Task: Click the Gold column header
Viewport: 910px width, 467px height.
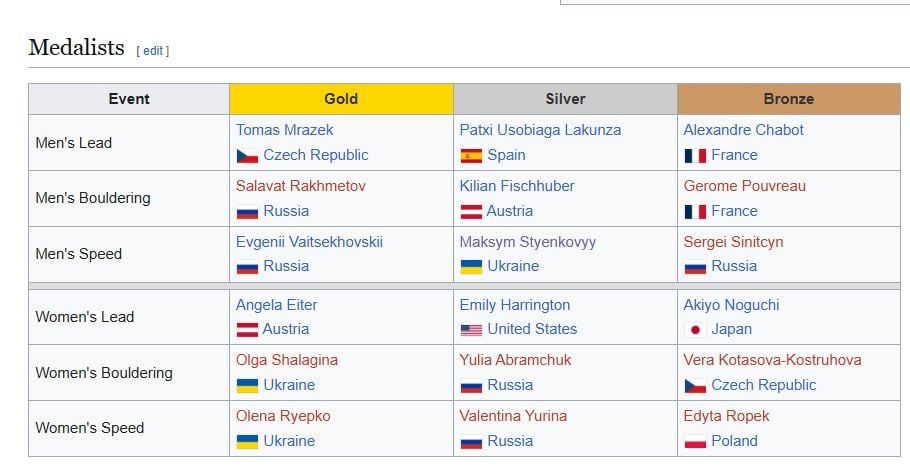Action: click(341, 99)
